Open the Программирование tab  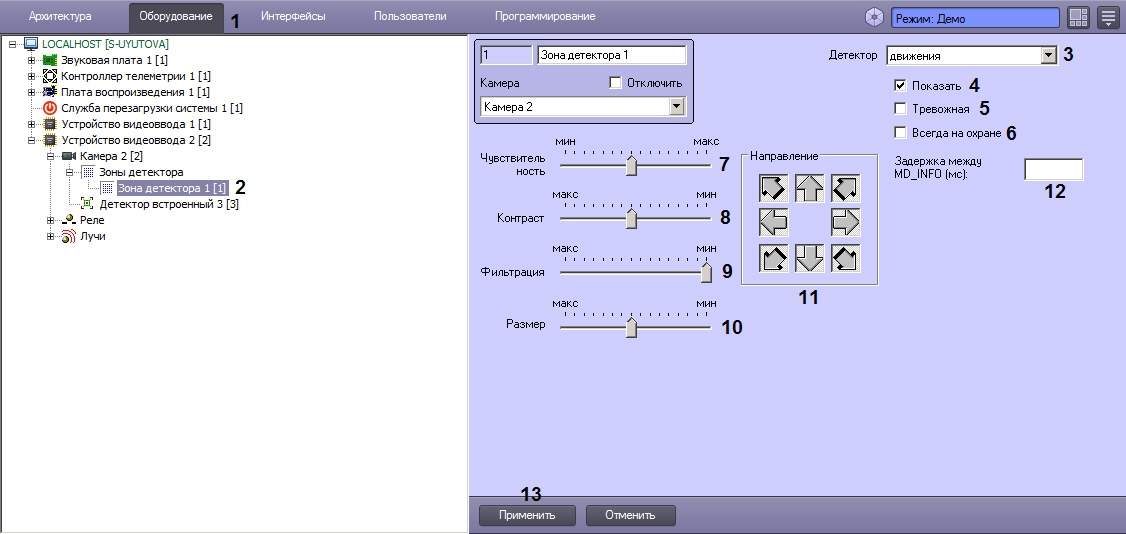544,17
